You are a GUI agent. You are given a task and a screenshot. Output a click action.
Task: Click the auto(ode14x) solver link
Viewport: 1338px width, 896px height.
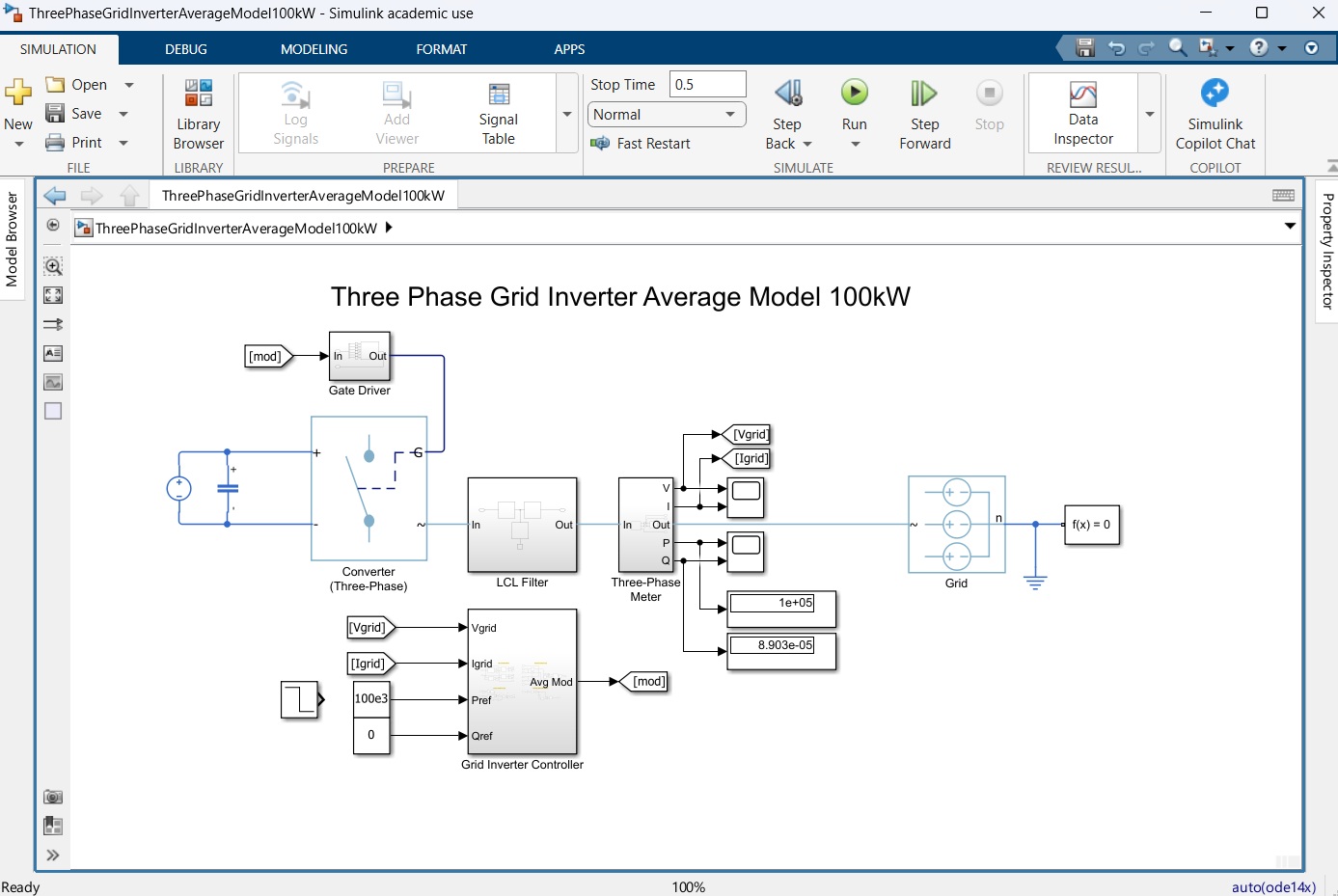click(1273, 887)
